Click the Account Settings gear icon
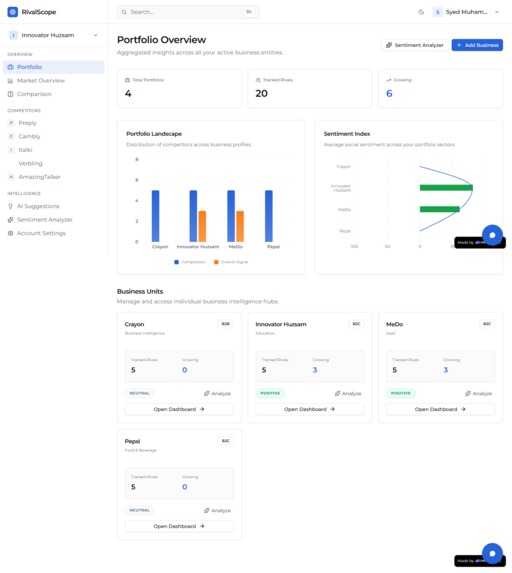The image size is (512, 573). (x=11, y=233)
